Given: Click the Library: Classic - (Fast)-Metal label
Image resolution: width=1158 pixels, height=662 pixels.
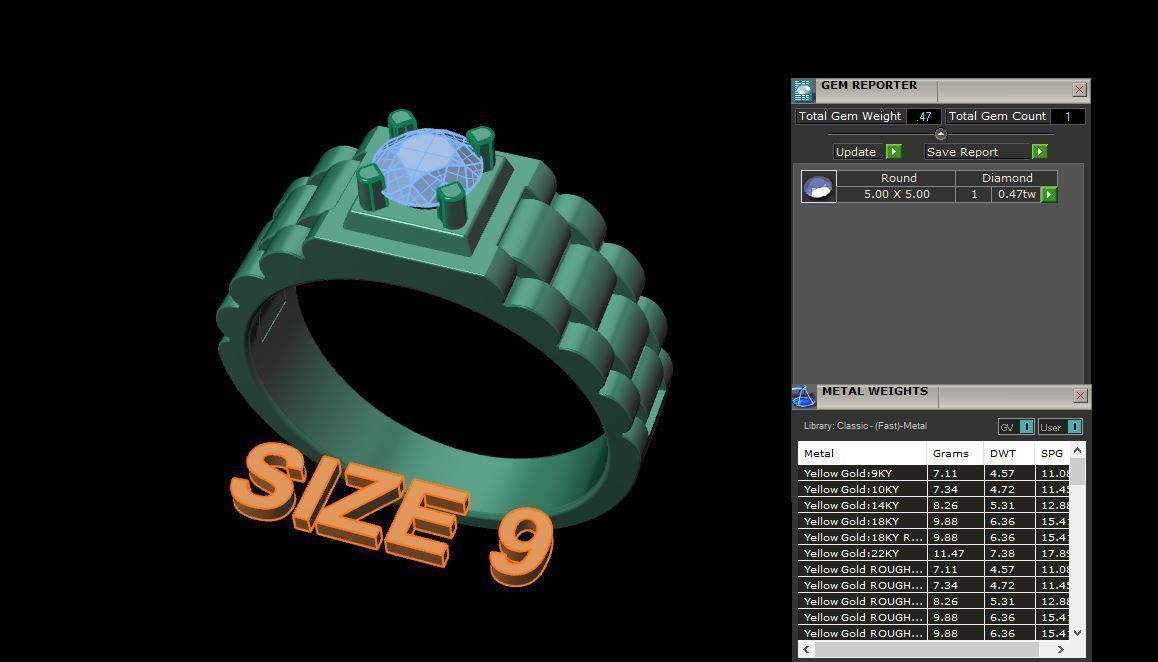Looking at the screenshot, I should (865, 426).
